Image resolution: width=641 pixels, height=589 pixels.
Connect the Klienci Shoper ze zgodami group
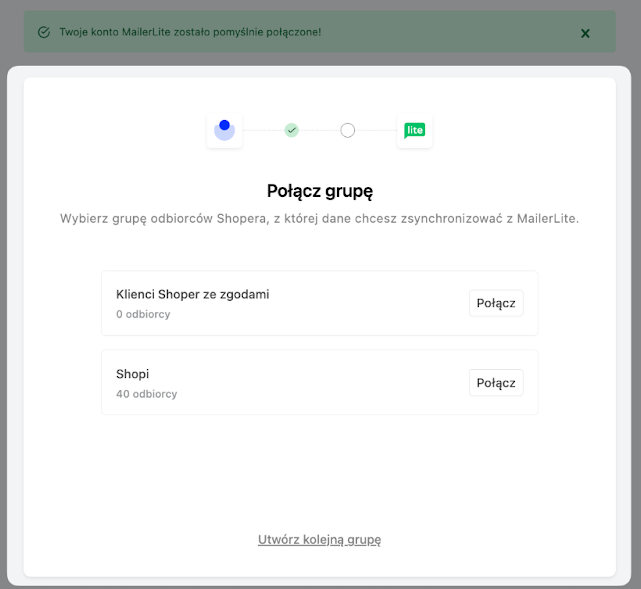496,303
